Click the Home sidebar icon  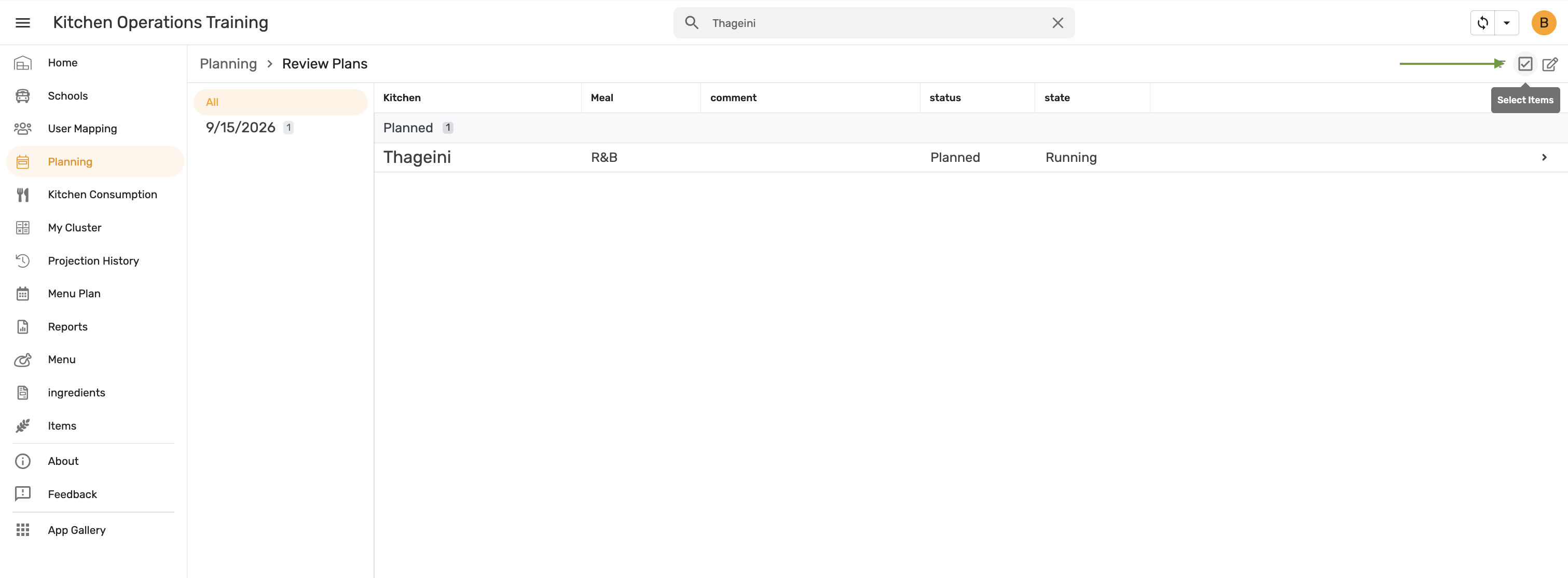[x=22, y=63]
